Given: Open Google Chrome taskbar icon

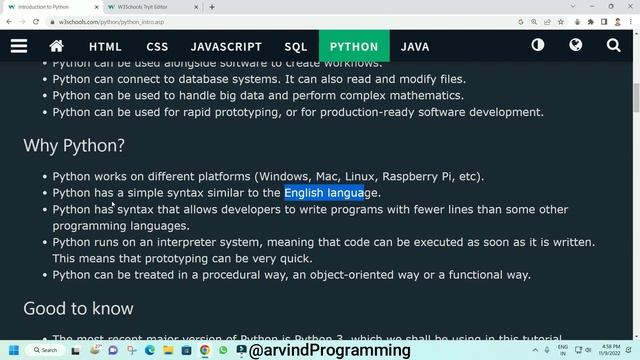Looking at the screenshot, I should click(204, 350).
